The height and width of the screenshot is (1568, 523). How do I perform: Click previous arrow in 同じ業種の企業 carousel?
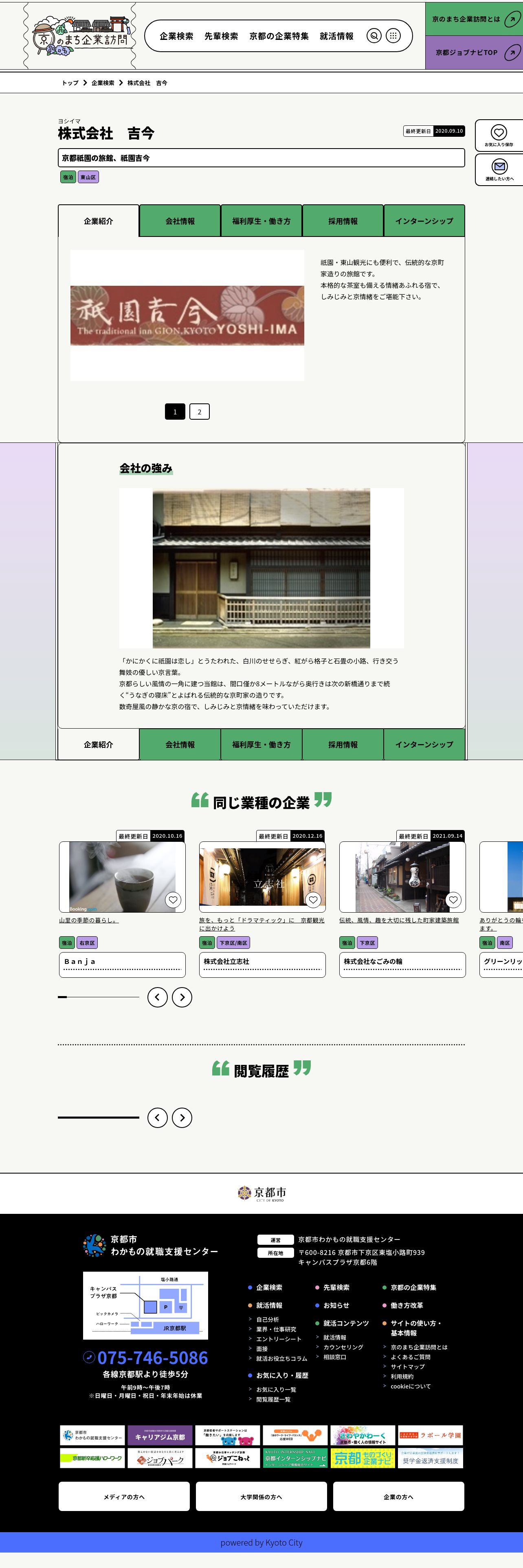click(157, 997)
